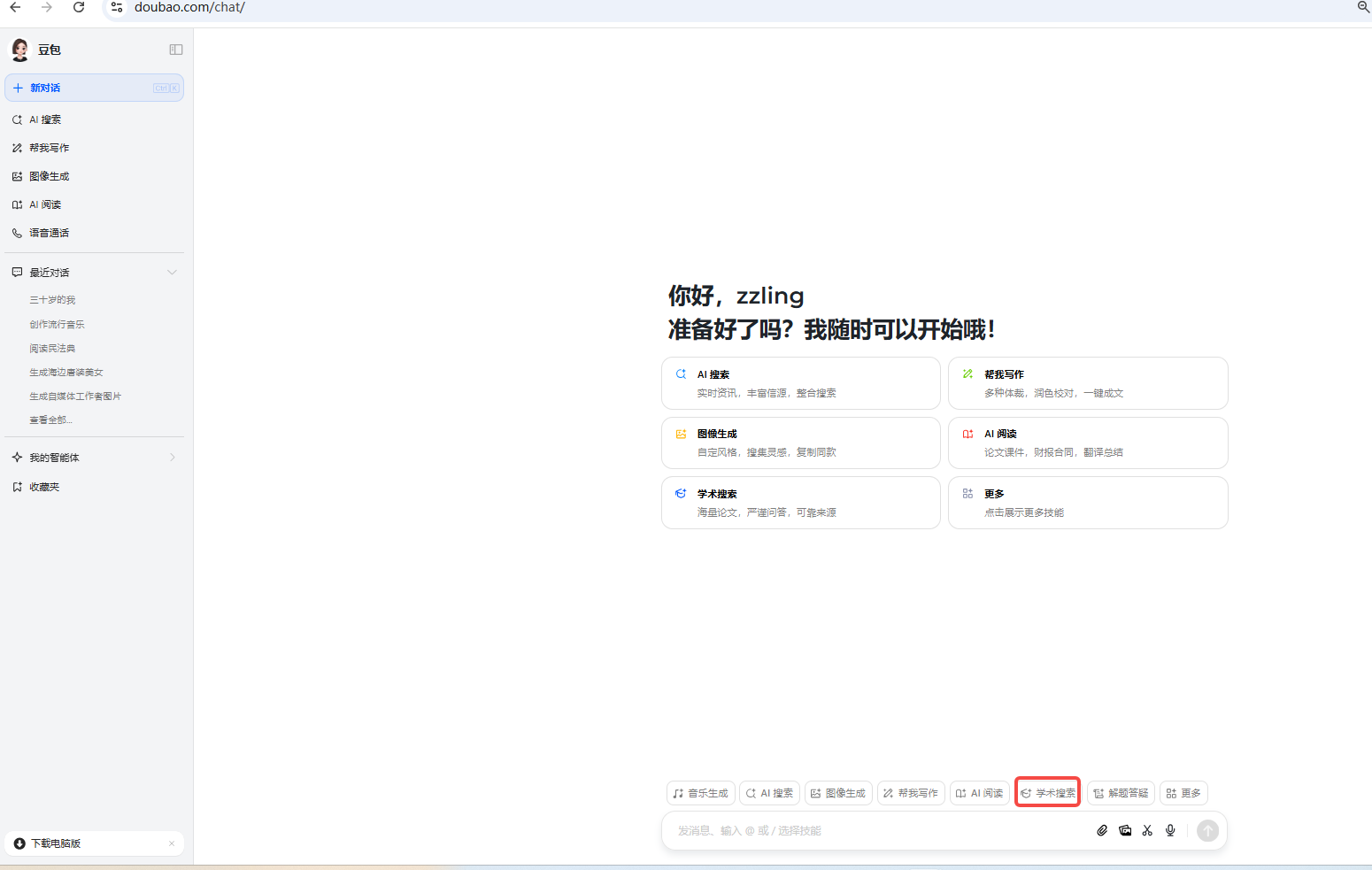This screenshot has width=1372, height=870.
Task: Click the send arrow button
Action: point(1207,830)
